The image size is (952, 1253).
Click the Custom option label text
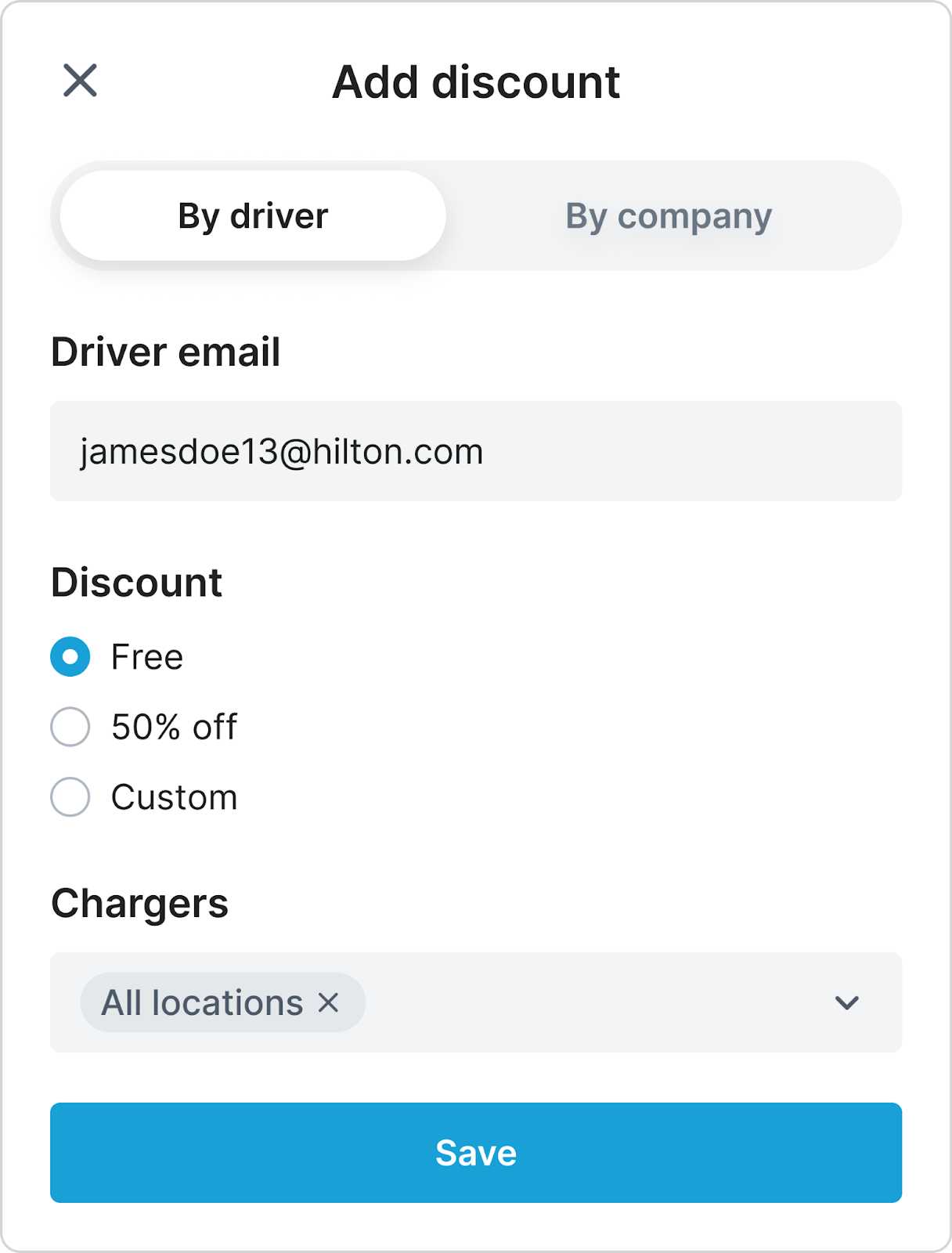tap(174, 797)
